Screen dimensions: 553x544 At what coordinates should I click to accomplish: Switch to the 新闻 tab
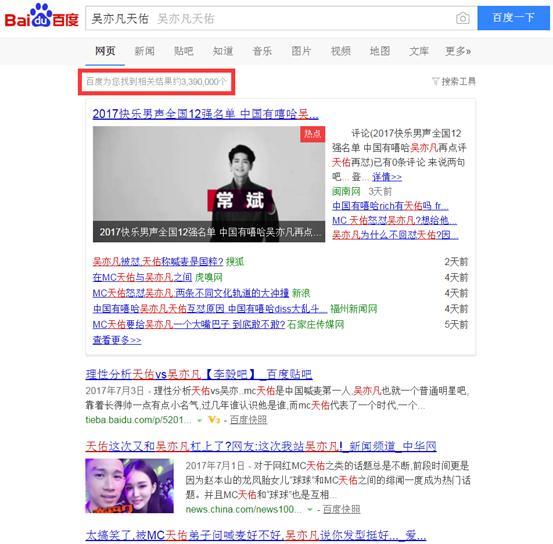[145, 51]
